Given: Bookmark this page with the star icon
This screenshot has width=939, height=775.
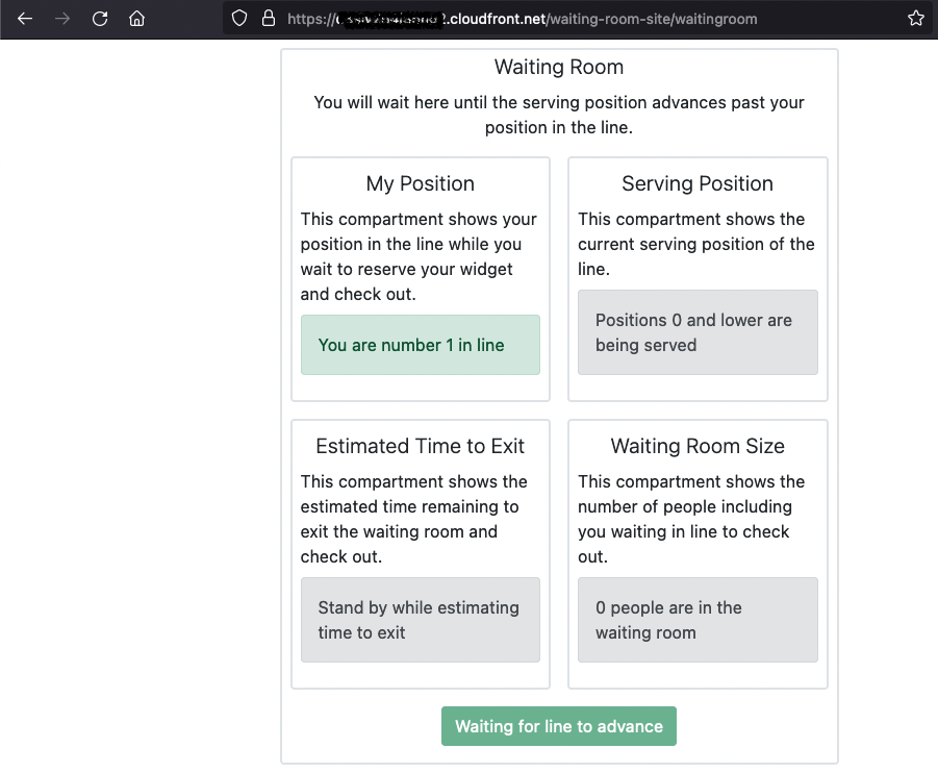Looking at the screenshot, I should click(916, 19).
